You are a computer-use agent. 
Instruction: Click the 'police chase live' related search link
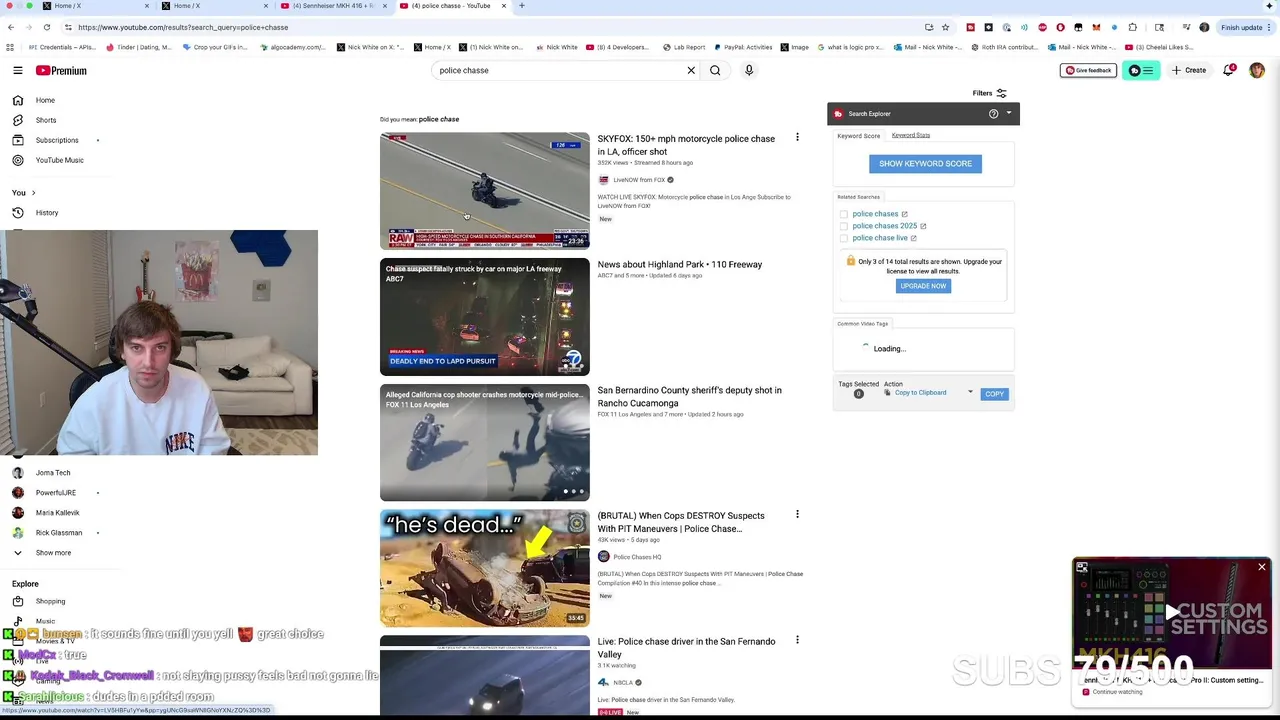(880, 238)
